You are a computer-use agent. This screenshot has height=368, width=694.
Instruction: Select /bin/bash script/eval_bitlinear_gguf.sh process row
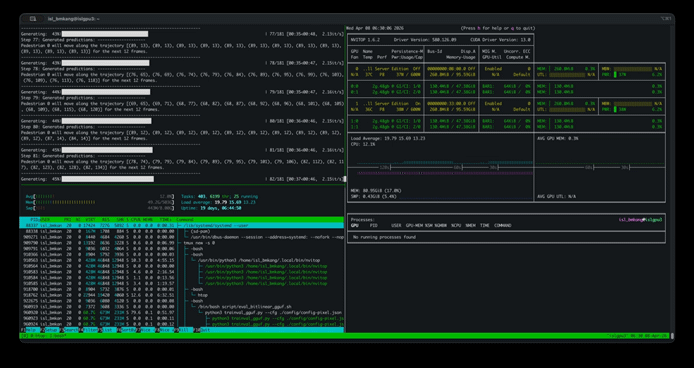[181, 306]
